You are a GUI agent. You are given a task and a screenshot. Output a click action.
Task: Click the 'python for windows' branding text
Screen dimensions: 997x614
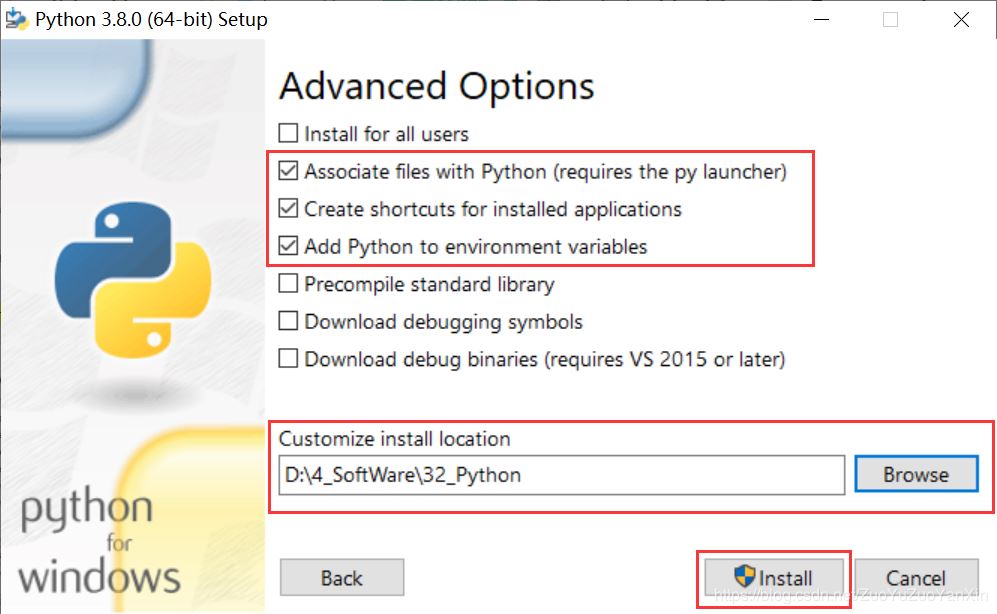pyautogui.click(x=99, y=543)
